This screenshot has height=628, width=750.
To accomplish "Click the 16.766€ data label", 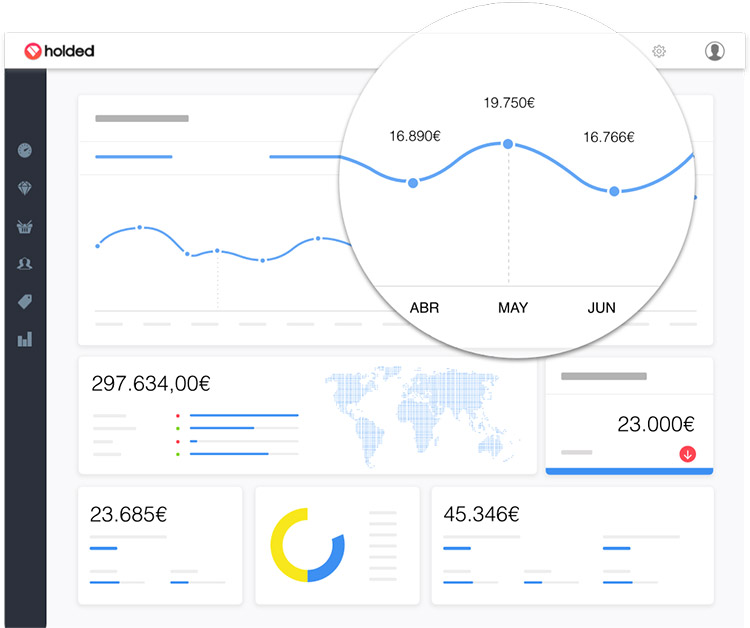I will [608, 137].
